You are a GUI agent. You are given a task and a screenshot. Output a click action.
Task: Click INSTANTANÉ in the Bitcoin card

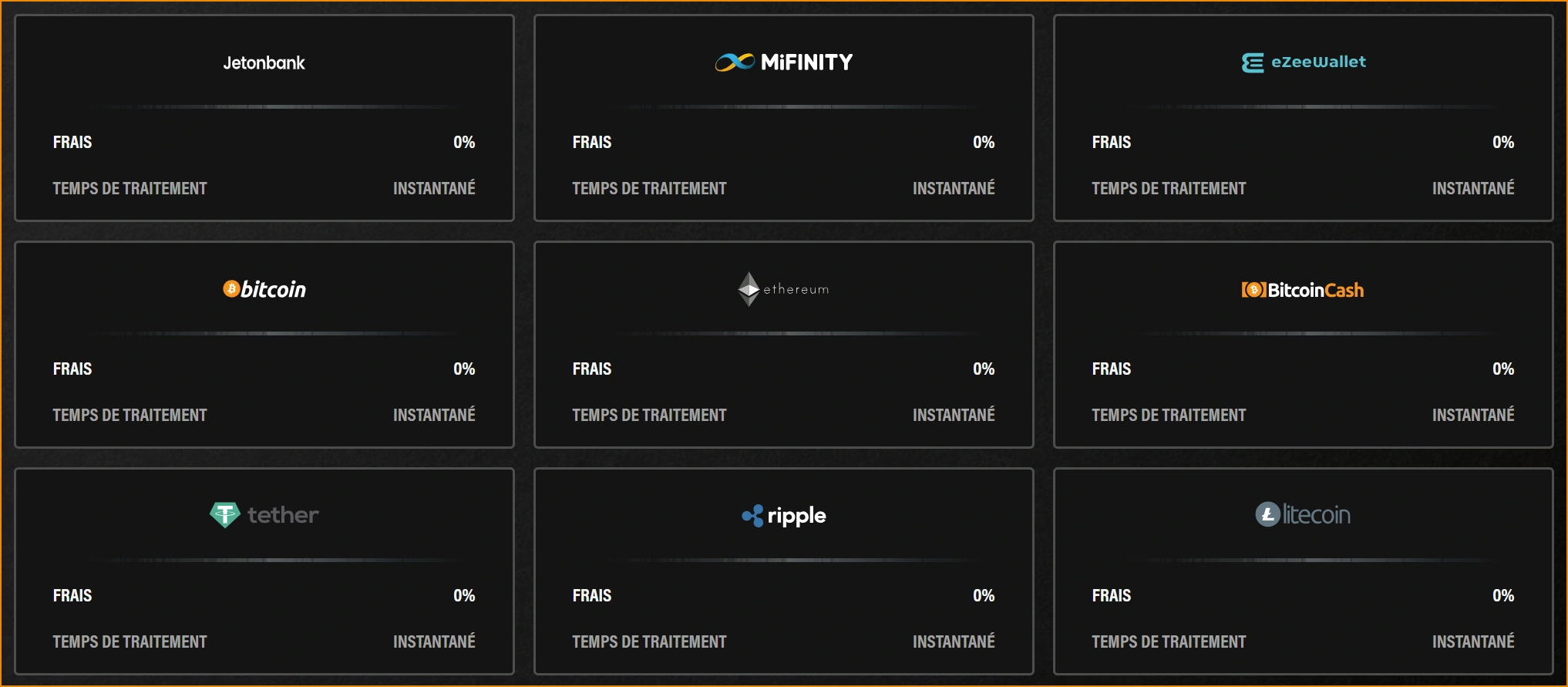434,415
